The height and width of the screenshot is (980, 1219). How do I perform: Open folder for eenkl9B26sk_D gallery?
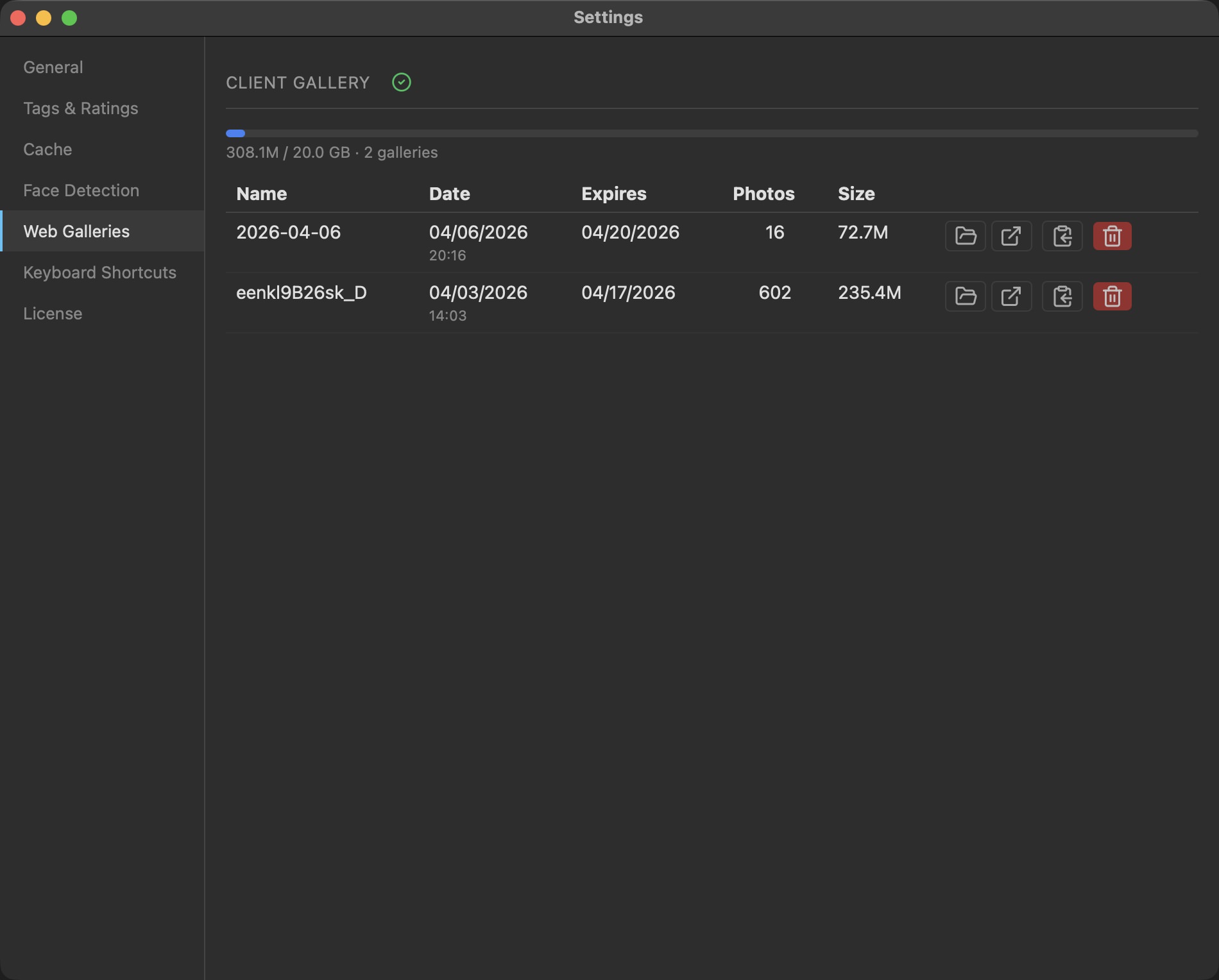click(x=965, y=296)
